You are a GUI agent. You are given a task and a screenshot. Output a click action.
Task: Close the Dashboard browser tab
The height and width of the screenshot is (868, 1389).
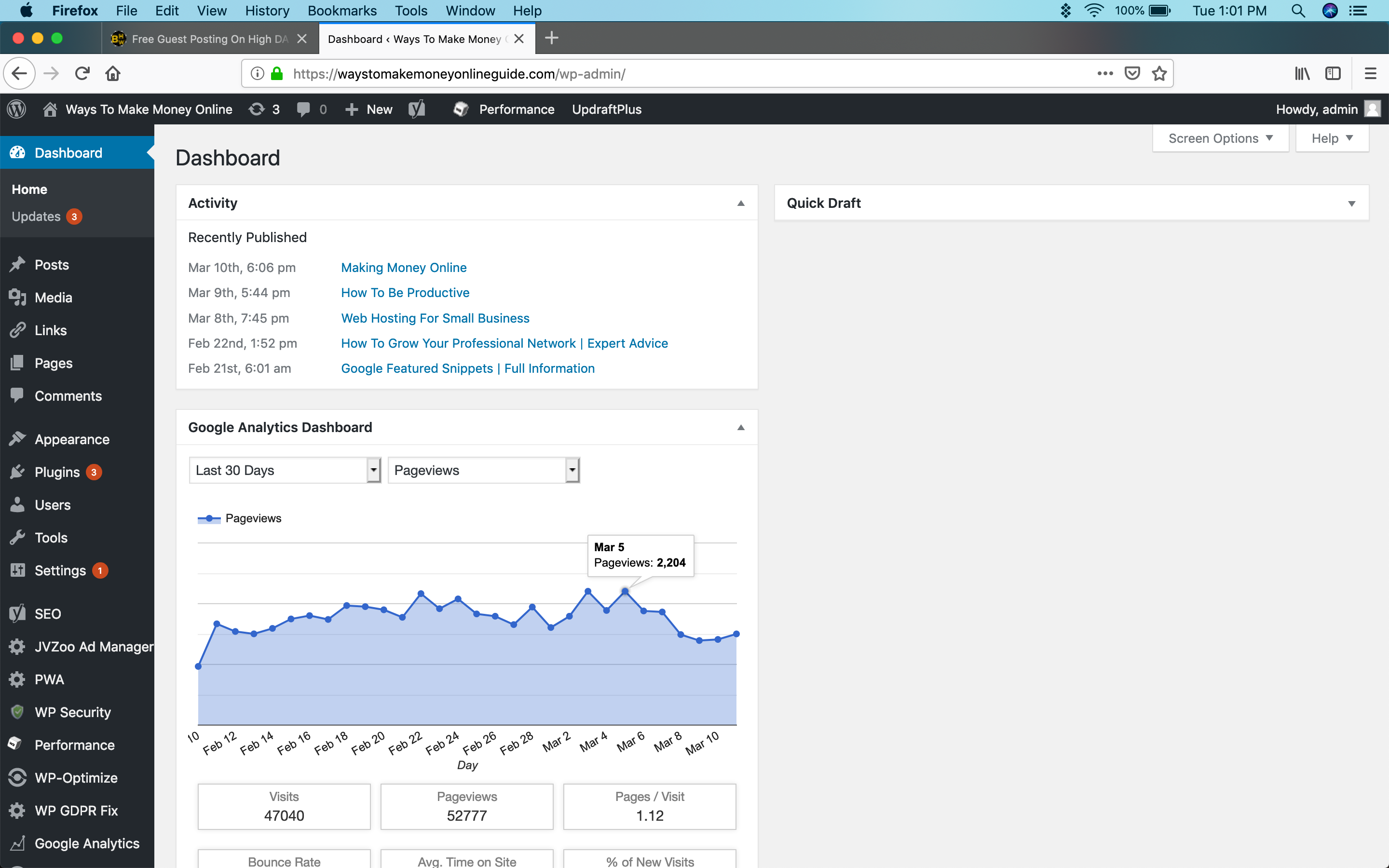coord(519,39)
